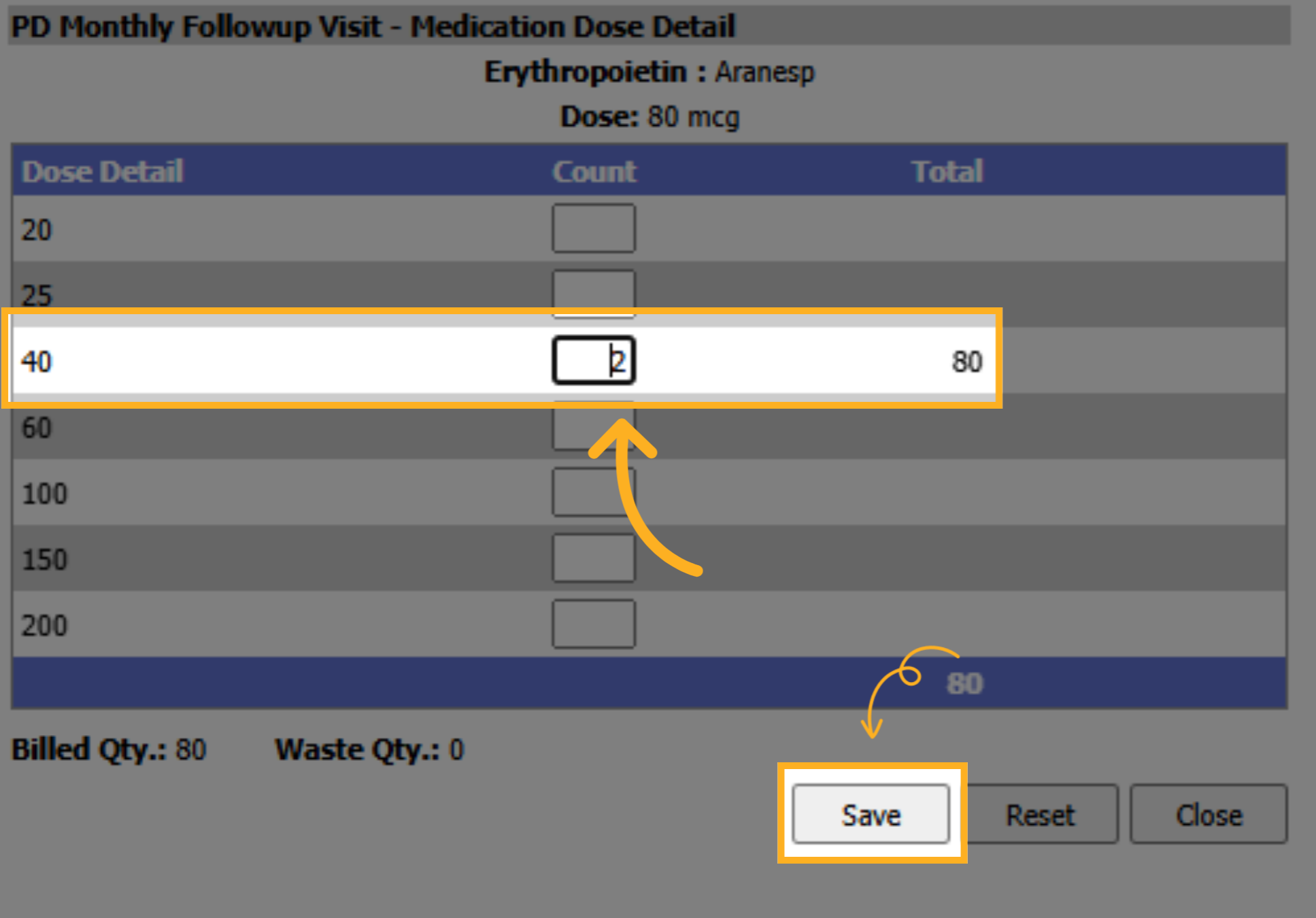The width and height of the screenshot is (1316, 918).
Task: Click the Count field for dose 25
Action: pyautogui.click(x=594, y=294)
